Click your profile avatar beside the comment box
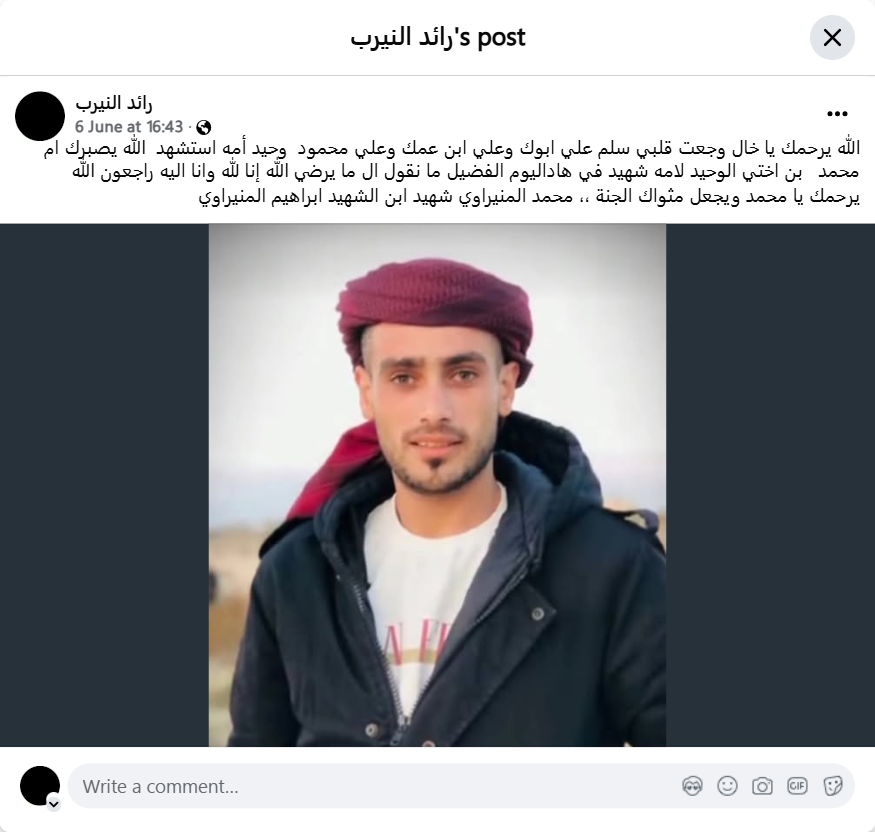Screen dimensions: 875x832 click(40, 786)
